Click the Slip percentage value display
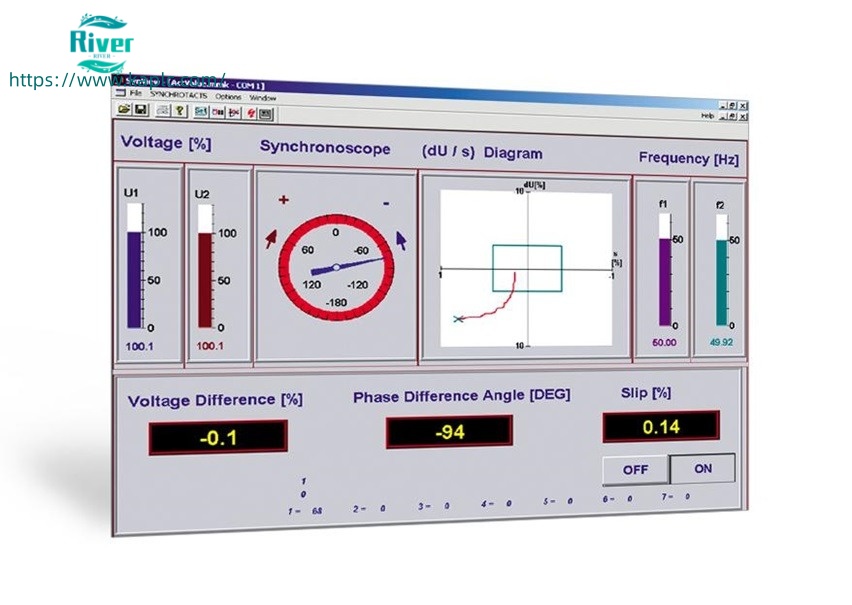This screenshot has width=852, height=605. pos(660,426)
